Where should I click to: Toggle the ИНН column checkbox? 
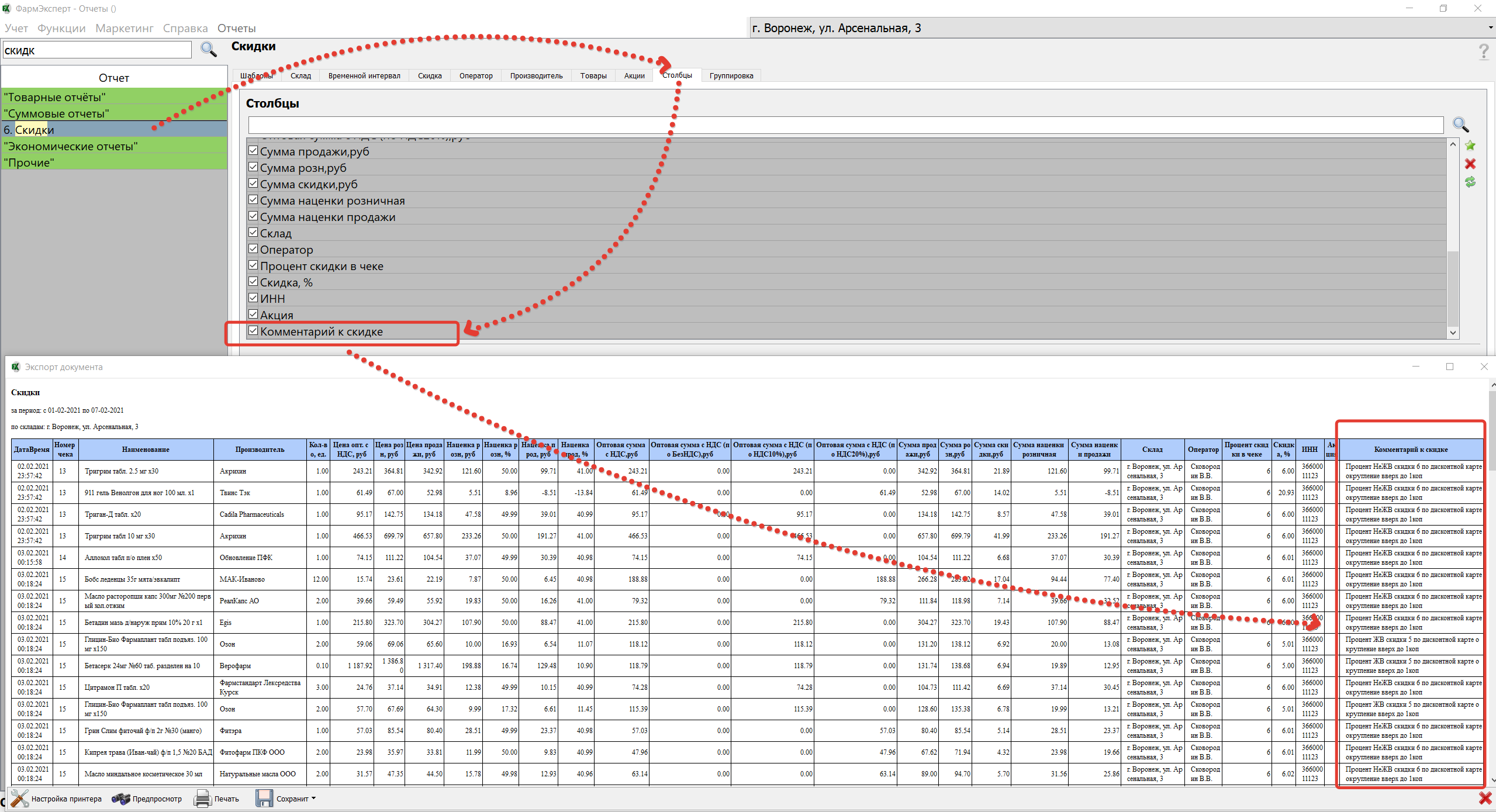[x=253, y=298]
